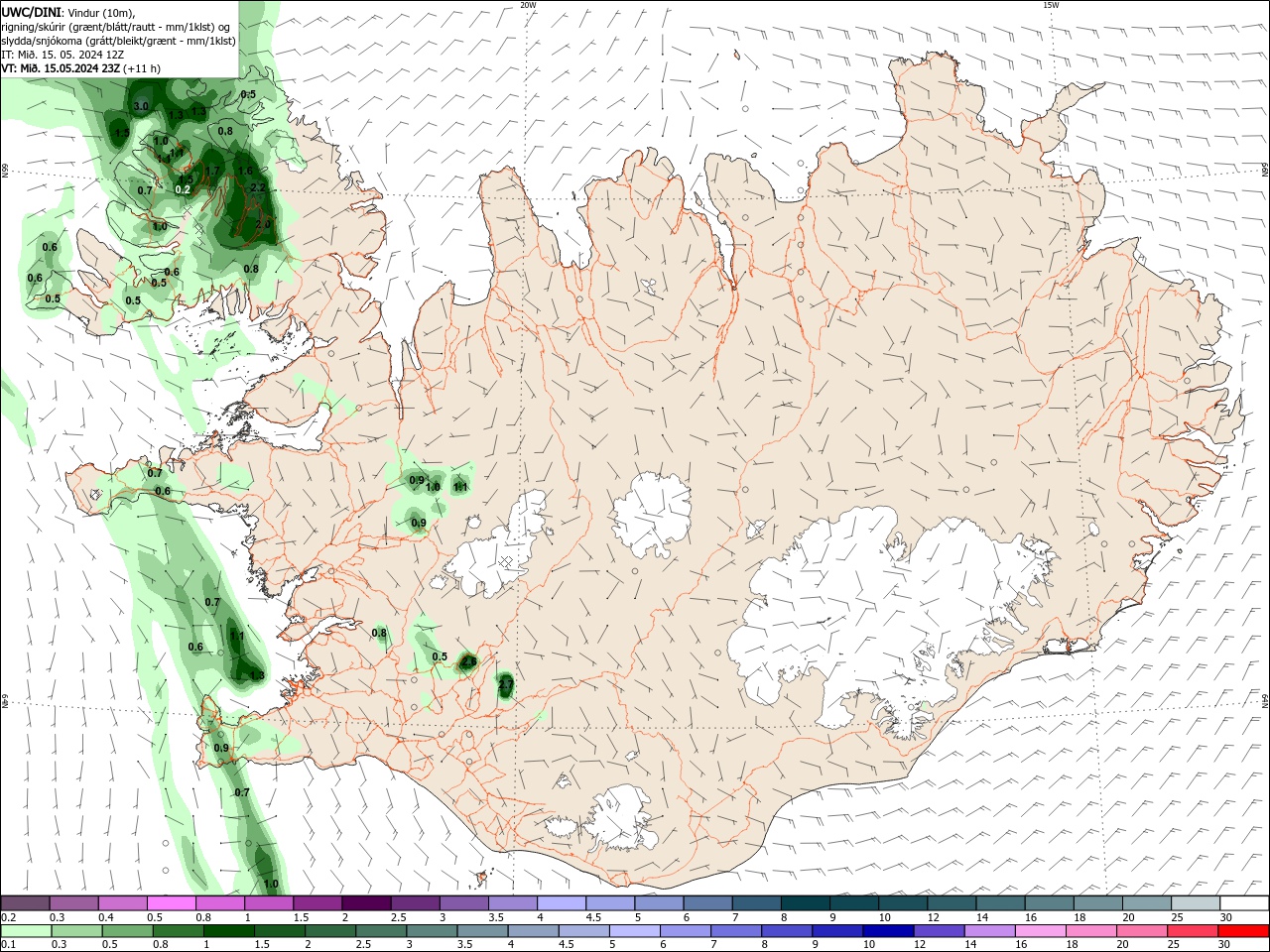The image size is (1270, 952).
Task: Select the dark green swatch between 1 and 1.5 on lower scale
Action: pyautogui.click(x=228, y=931)
